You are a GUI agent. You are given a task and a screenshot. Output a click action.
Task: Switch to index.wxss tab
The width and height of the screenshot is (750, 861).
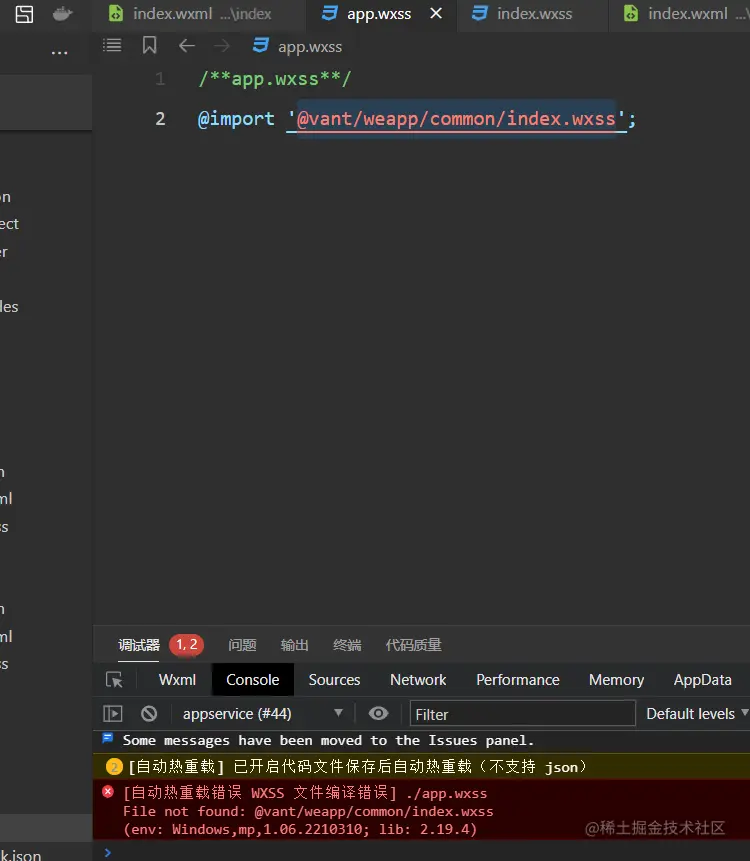pos(534,14)
